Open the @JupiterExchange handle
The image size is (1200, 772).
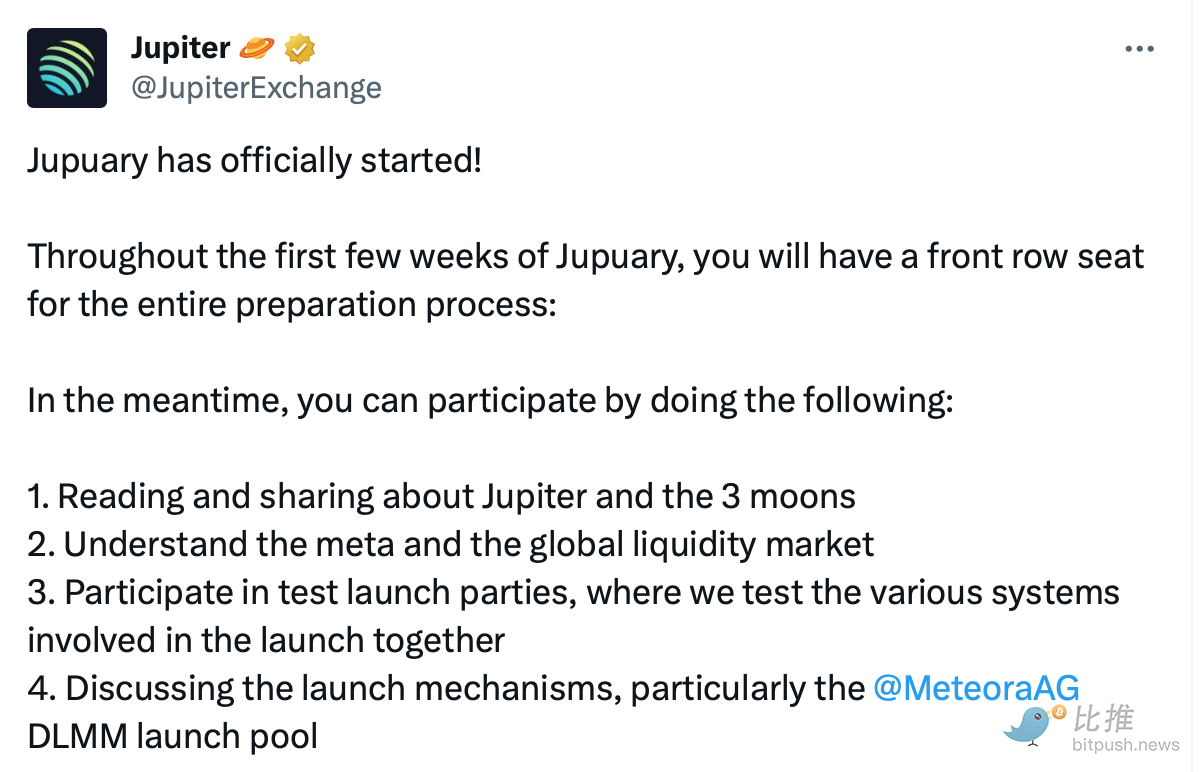[256, 88]
